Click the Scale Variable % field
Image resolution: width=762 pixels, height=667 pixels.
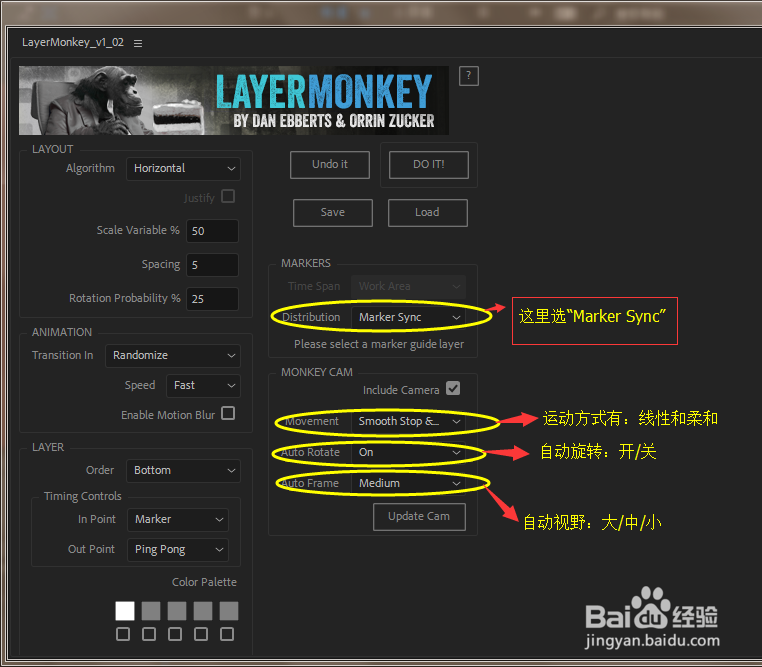click(212, 231)
